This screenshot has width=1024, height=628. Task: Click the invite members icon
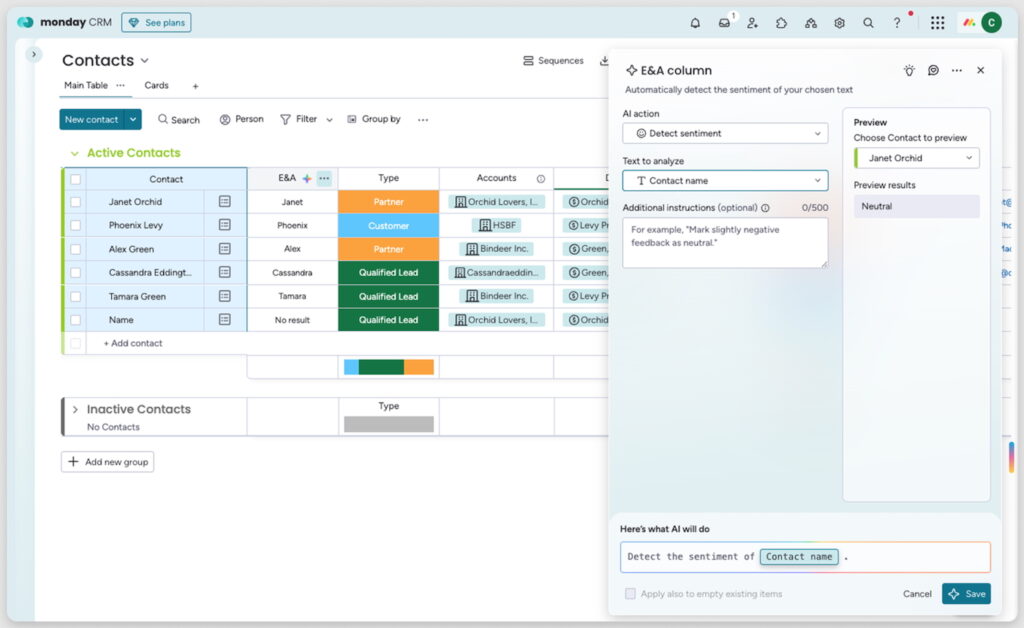(x=753, y=23)
